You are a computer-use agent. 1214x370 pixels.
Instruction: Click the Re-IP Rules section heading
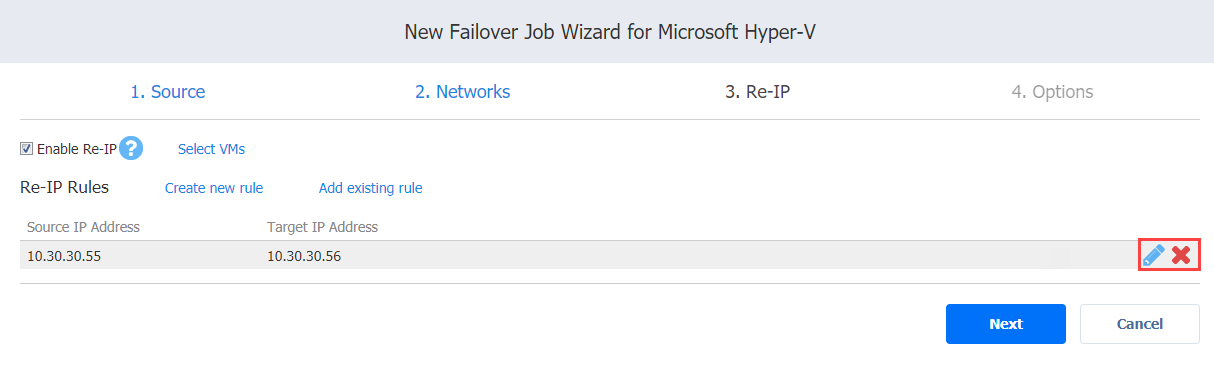coord(64,187)
